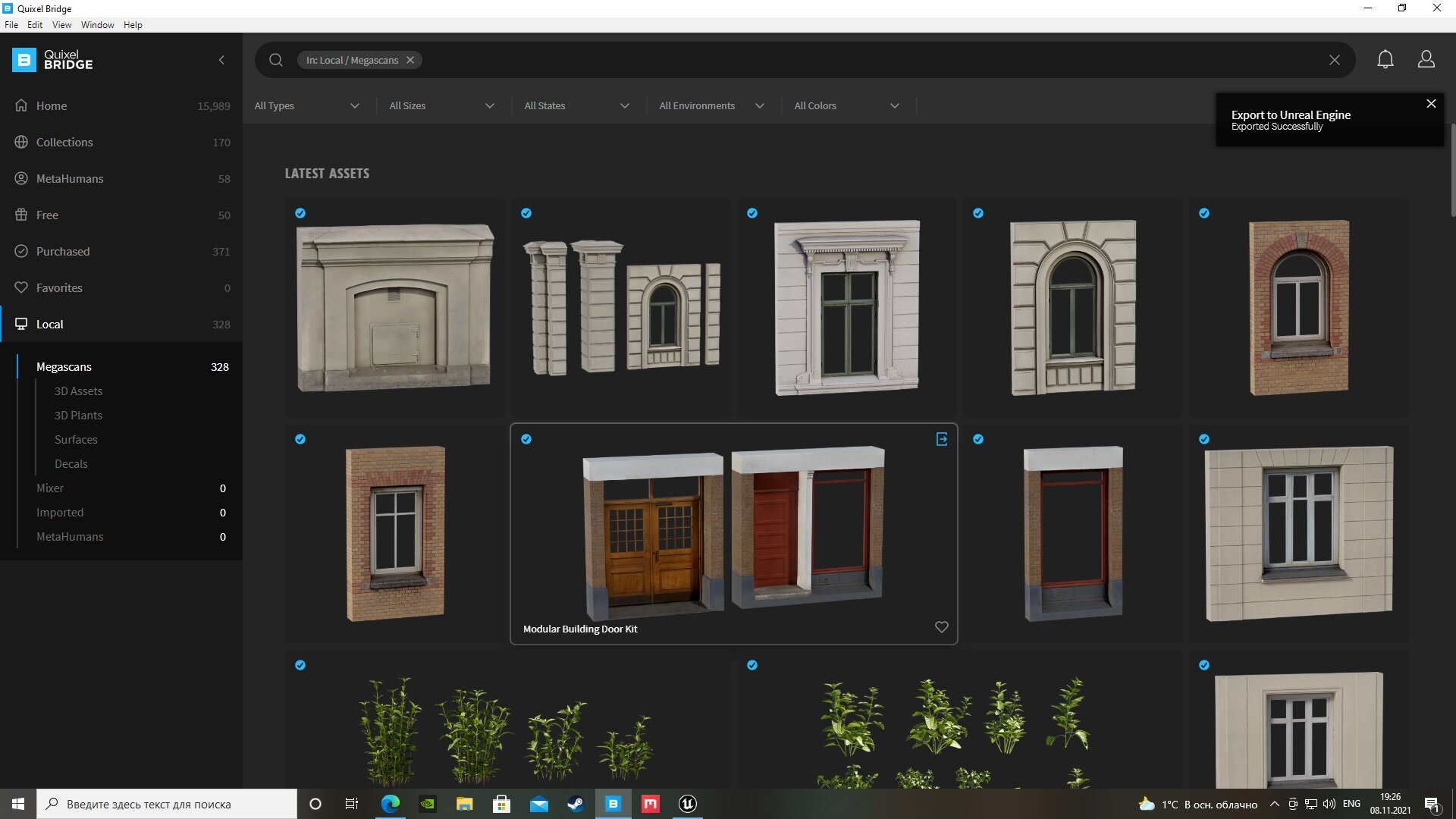1456x819 pixels.
Task: Open the All Environments dropdown
Action: click(x=712, y=105)
